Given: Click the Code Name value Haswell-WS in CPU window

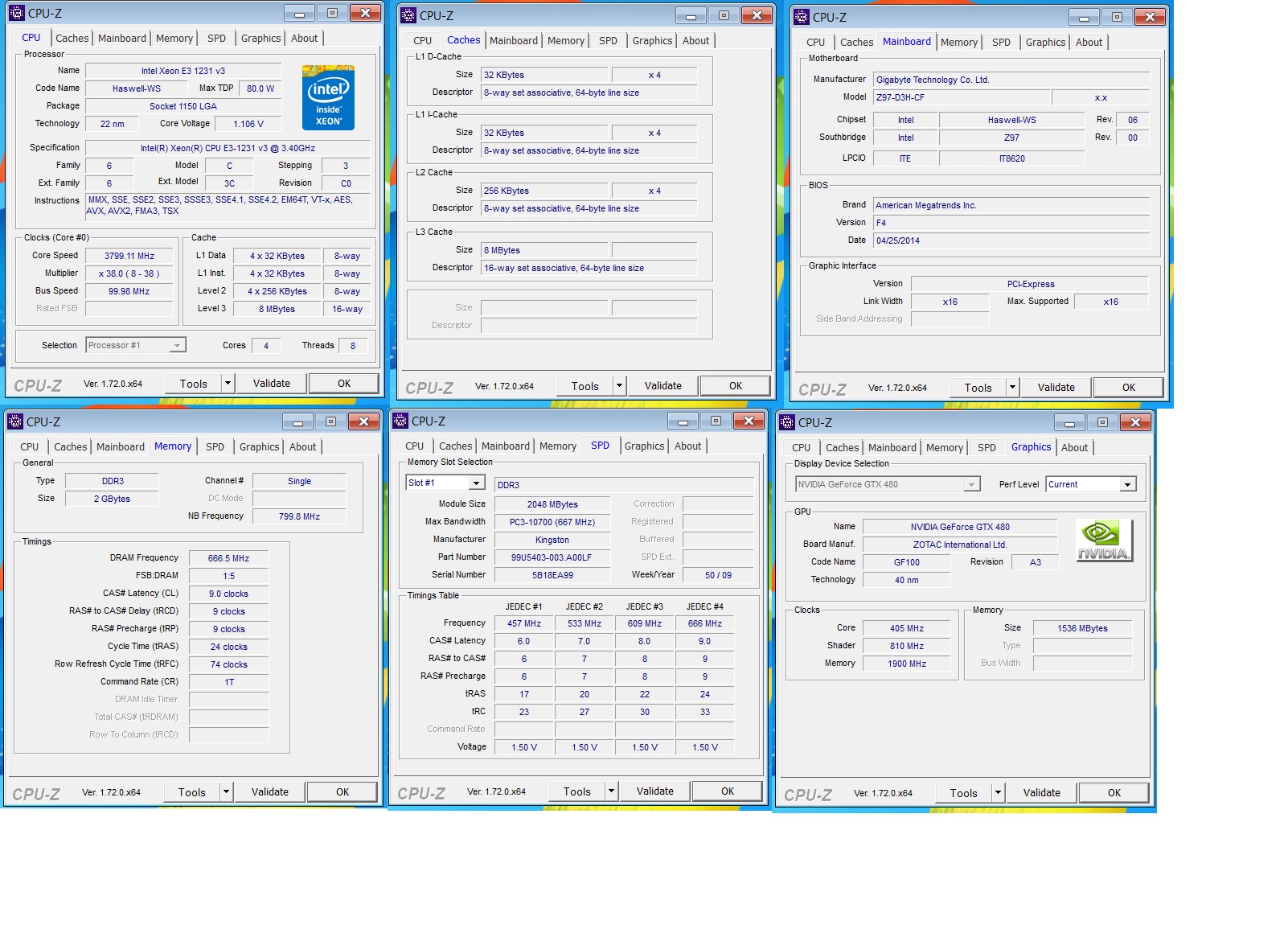Looking at the screenshot, I should (x=137, y=88).
